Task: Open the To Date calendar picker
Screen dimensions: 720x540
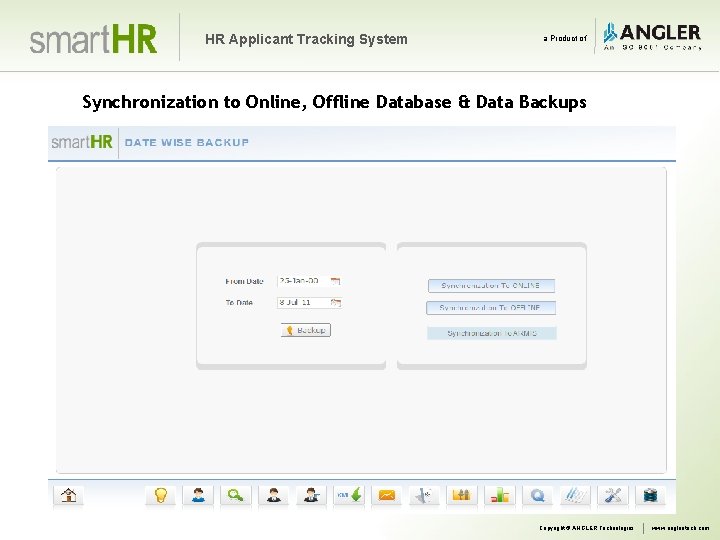Action: (x=336, y=303)
